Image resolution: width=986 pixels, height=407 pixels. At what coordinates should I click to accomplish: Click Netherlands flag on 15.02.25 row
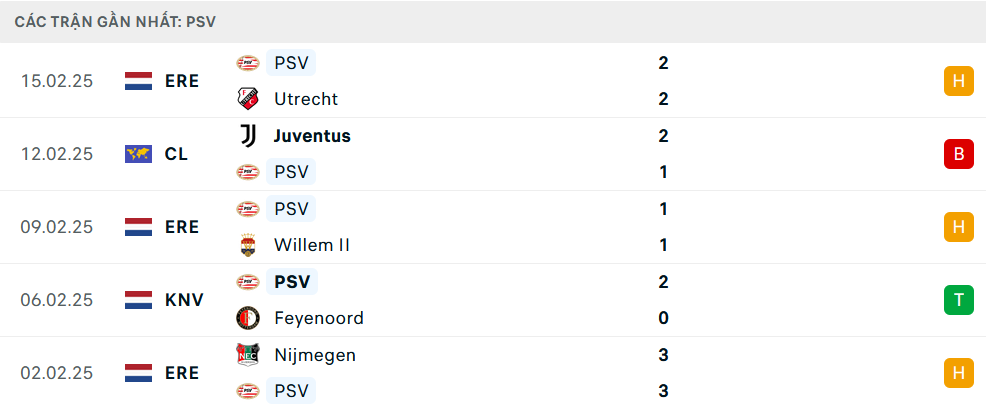(138, 81)
